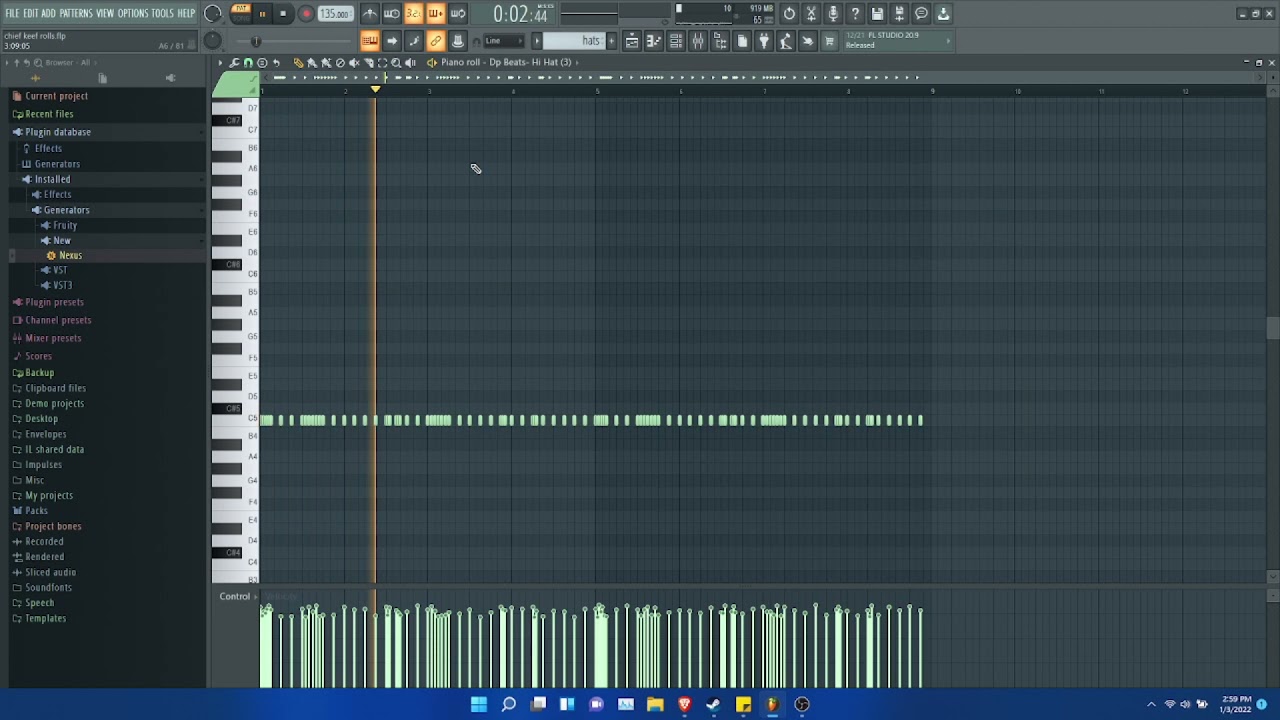Stop playback with the stop button
The width and height of the screenshot is (1280, 720).
(283, 14)
